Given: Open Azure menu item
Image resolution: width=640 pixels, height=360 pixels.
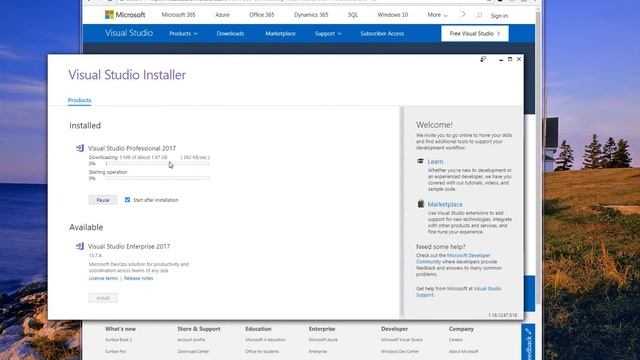Looking at the screenshot, I should (222, 15).
